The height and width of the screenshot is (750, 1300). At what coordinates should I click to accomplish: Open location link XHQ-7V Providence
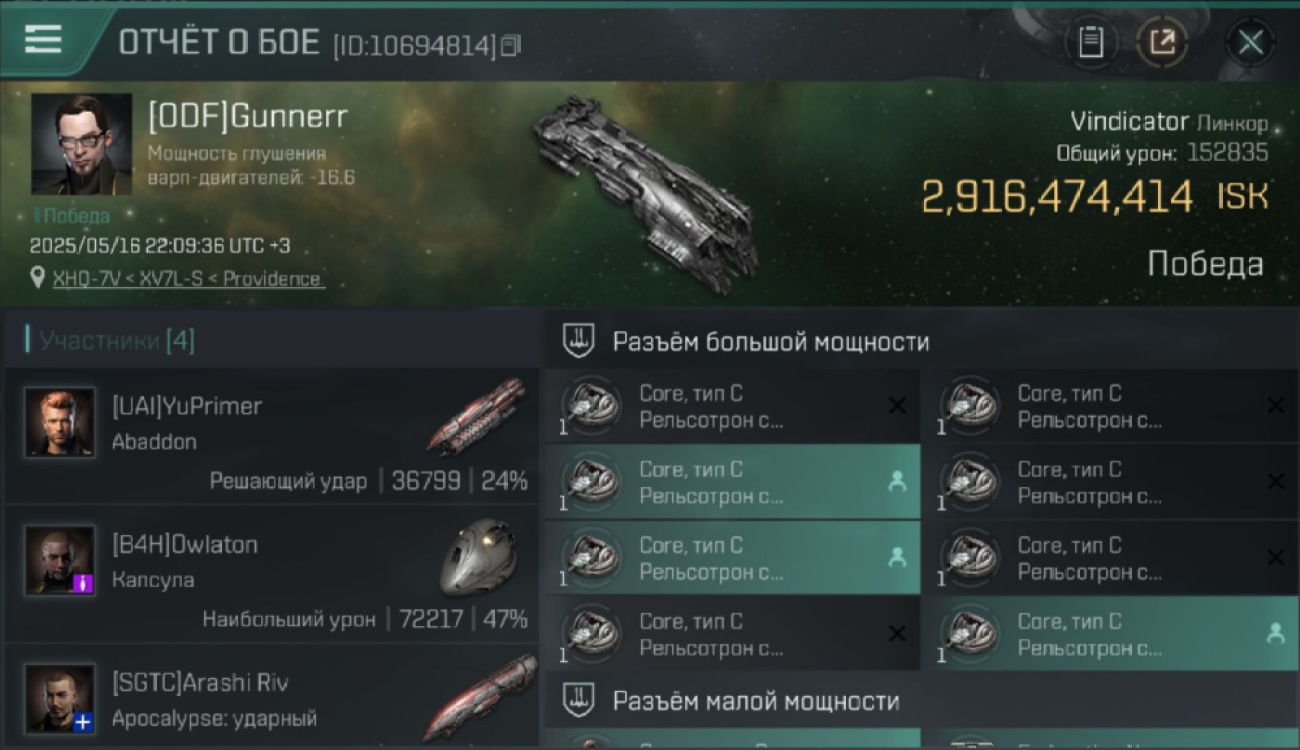[188, 279]
